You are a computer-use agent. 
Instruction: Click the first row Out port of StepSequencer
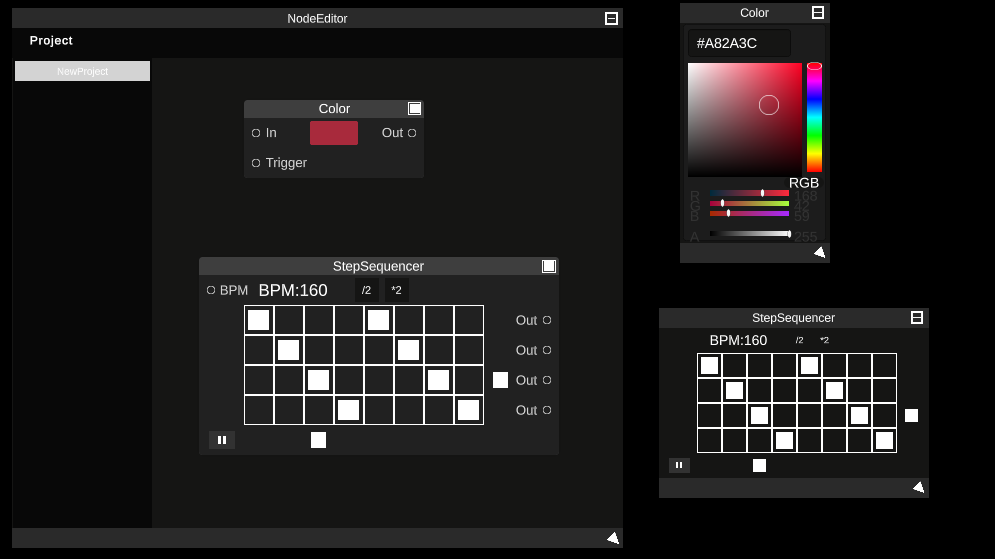(547, 320)
